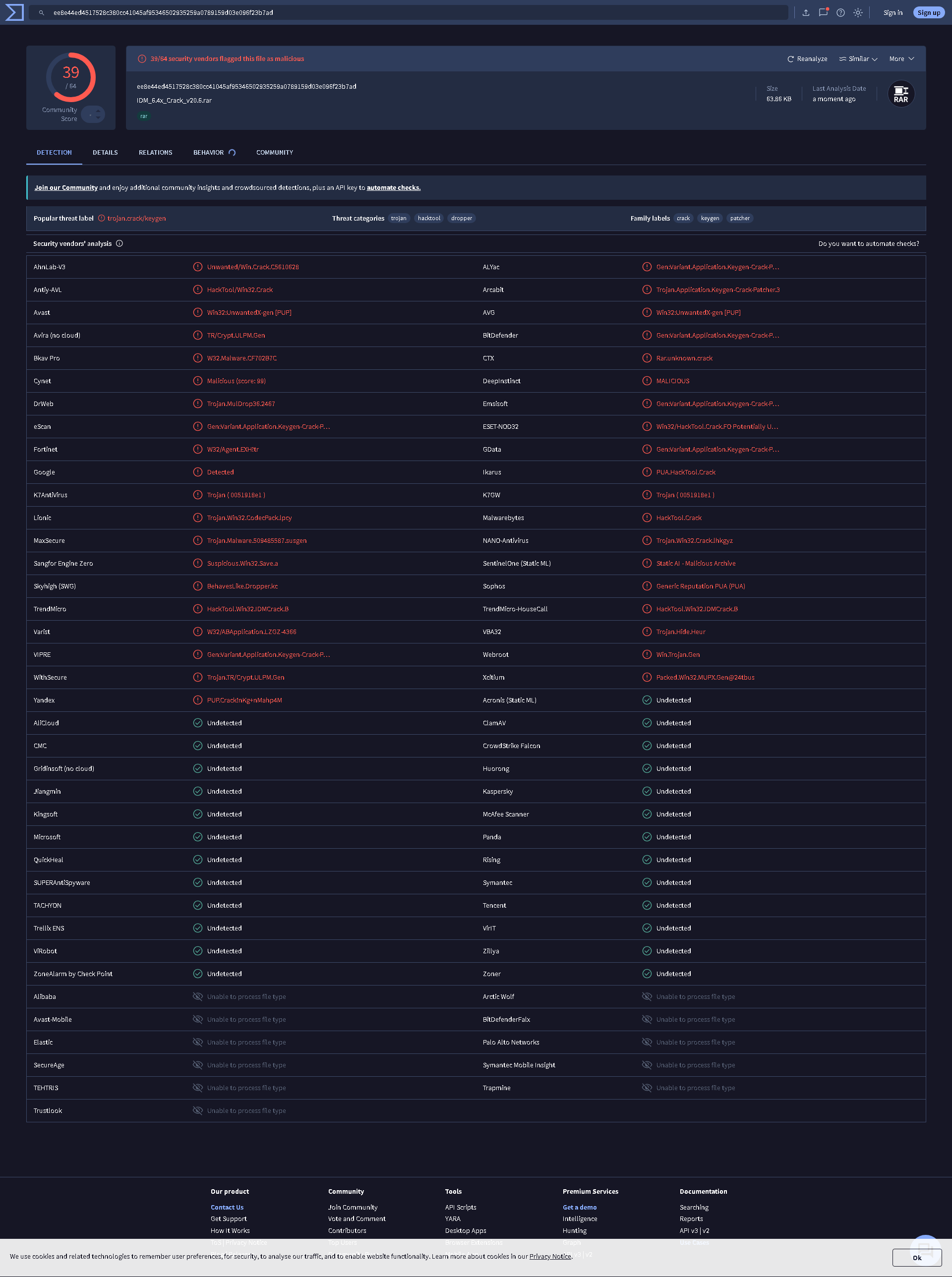Open the API Scripts footer link
The width and height of the screenshot is (952, 1277).
(461, 1207)
